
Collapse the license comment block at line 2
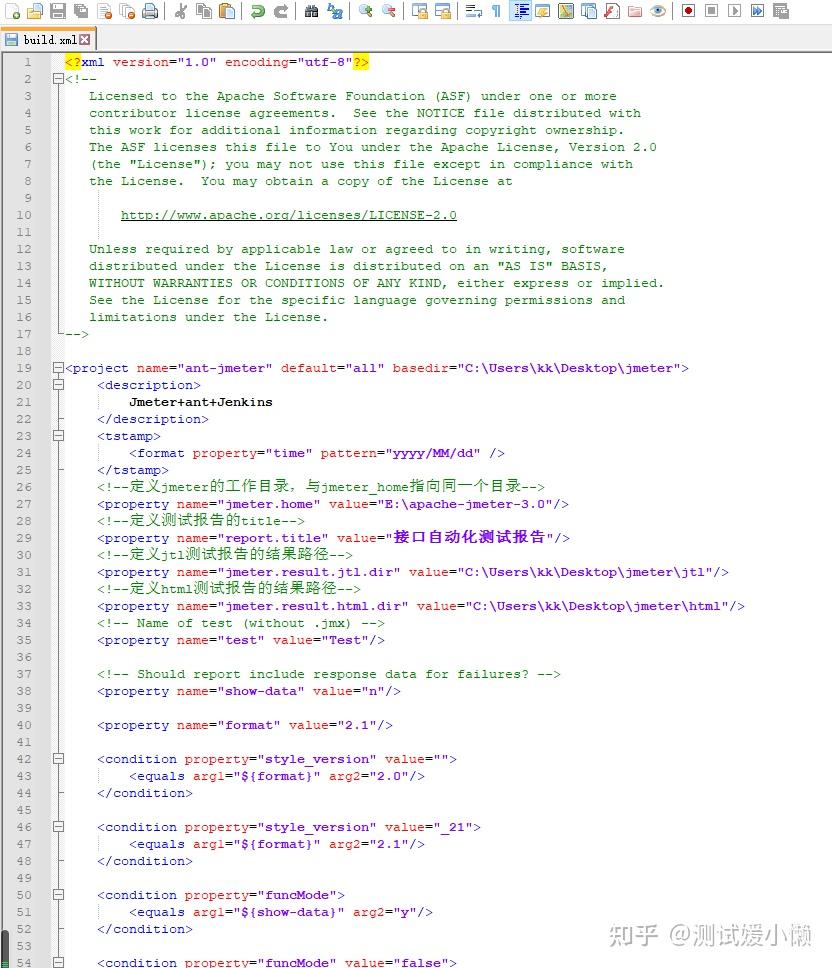[58, 78]
